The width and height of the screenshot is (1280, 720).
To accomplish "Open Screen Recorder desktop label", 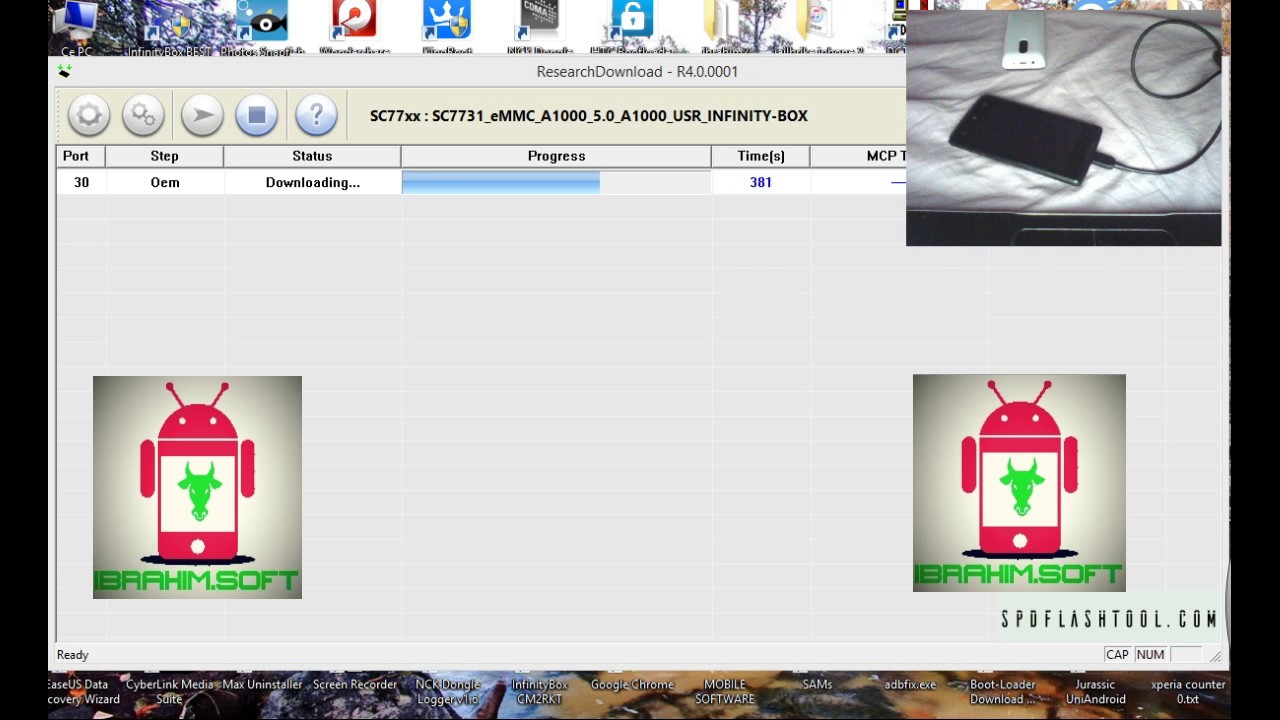I will (355, 685).
